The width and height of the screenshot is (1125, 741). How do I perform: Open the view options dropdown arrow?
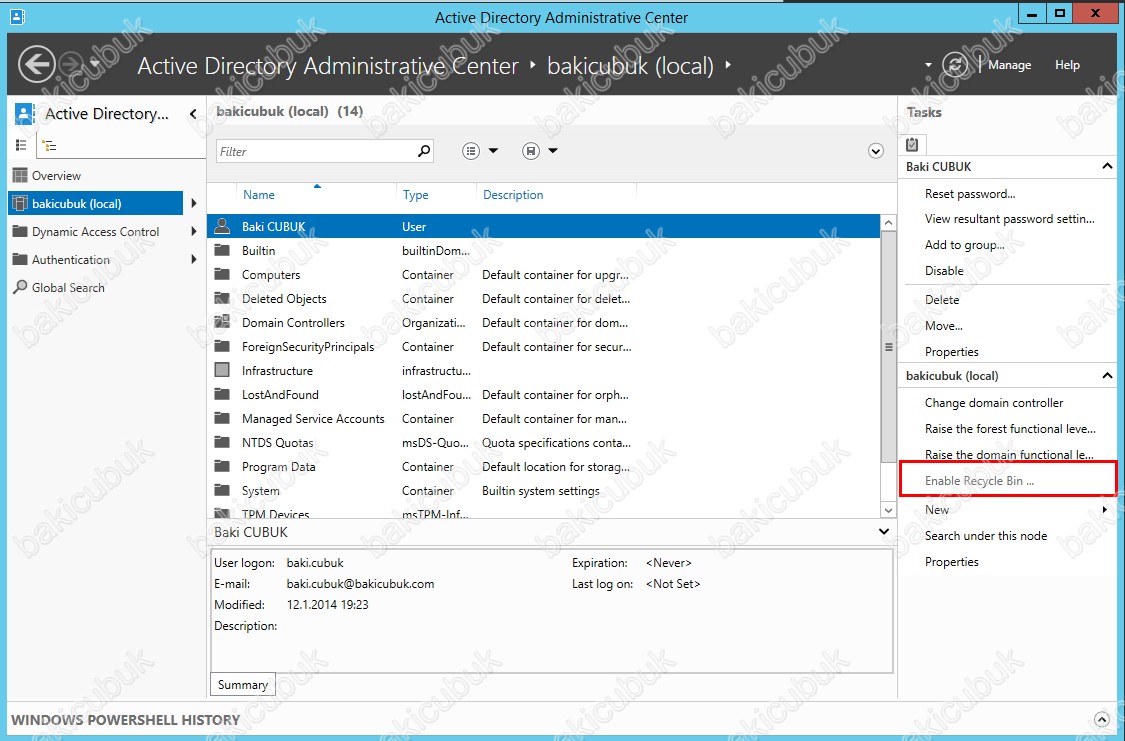(x=493, y=151)
